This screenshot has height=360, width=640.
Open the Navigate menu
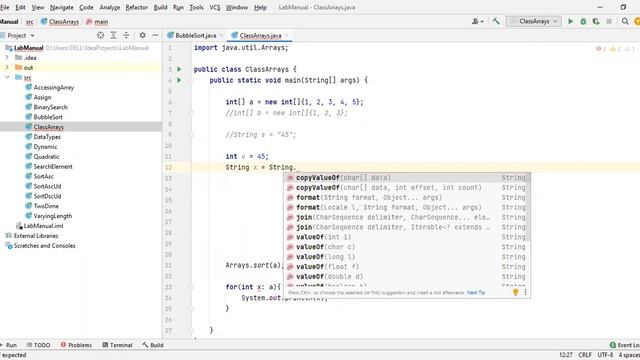point(61,7)
